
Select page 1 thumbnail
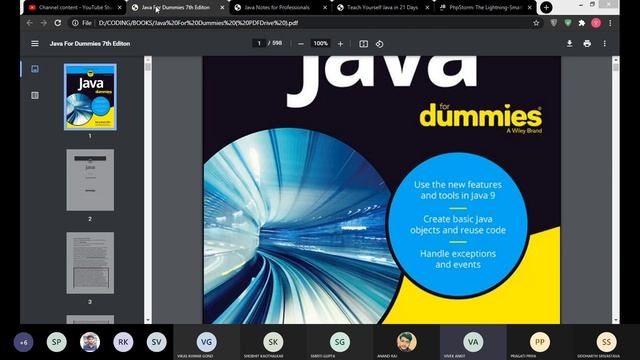tap(90, 97)
